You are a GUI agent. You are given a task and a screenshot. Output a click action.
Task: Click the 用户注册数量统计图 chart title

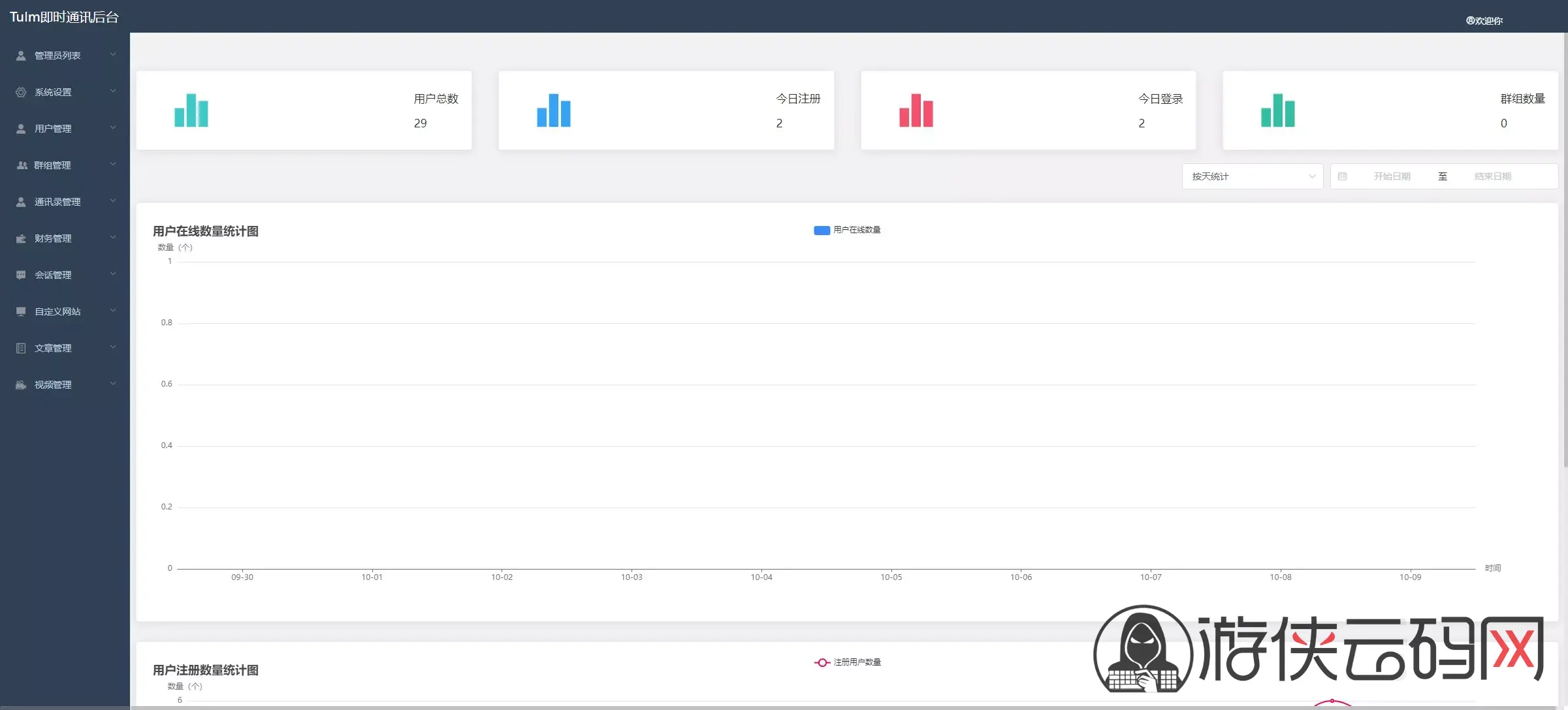pyautogui.click(x=206, y=670)
